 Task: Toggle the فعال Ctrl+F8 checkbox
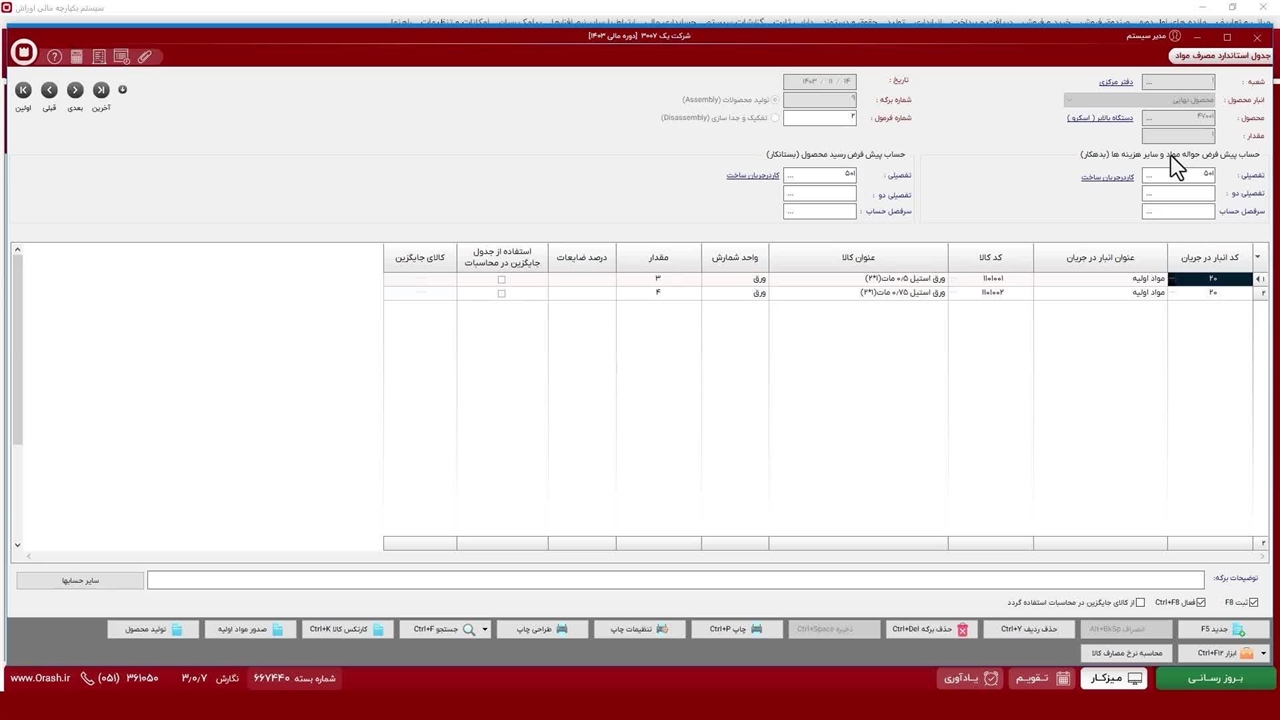1201,603
